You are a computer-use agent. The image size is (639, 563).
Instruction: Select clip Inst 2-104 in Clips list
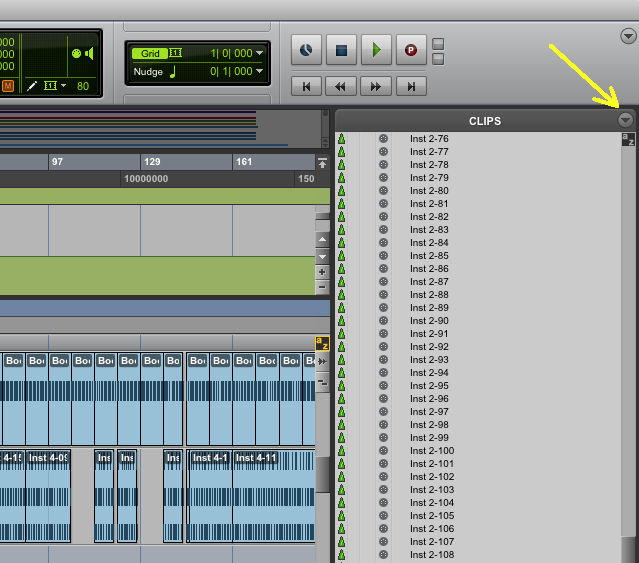[x=432, y=503]
